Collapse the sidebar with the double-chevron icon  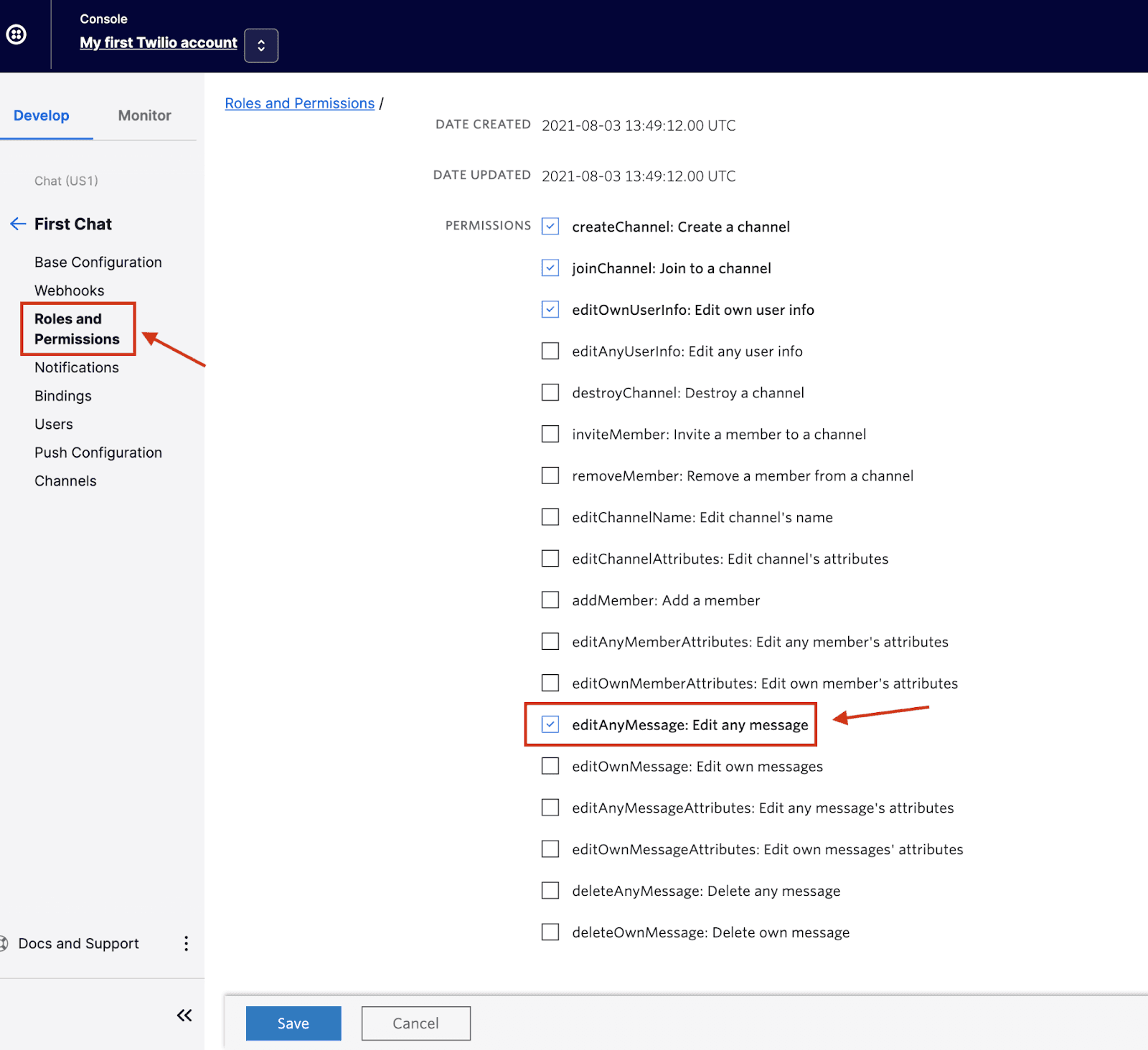coord(184,1015)
